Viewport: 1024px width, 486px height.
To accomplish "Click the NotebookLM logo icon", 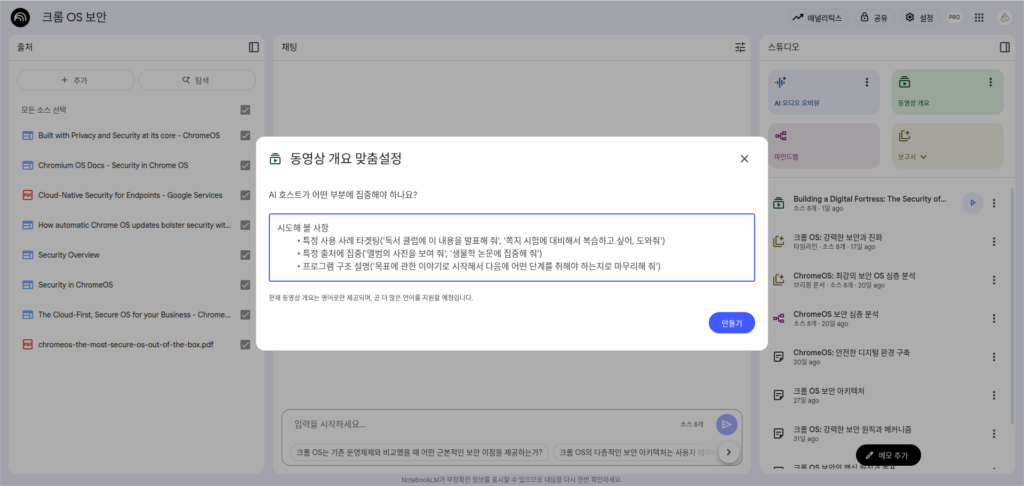I will point(20,18).
